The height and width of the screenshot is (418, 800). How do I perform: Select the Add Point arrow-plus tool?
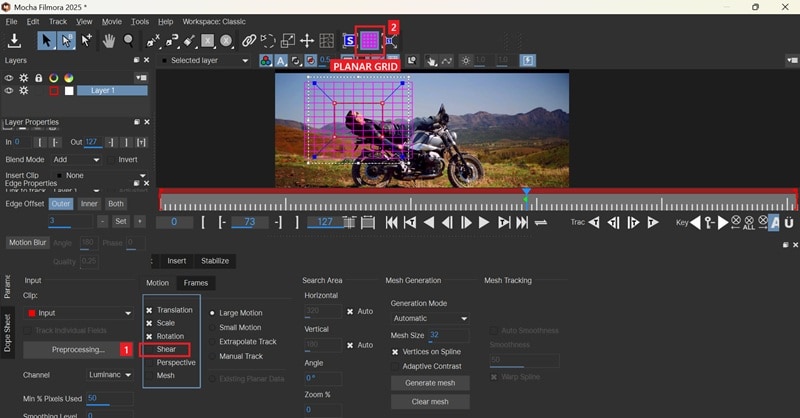[x=86, y=40]
